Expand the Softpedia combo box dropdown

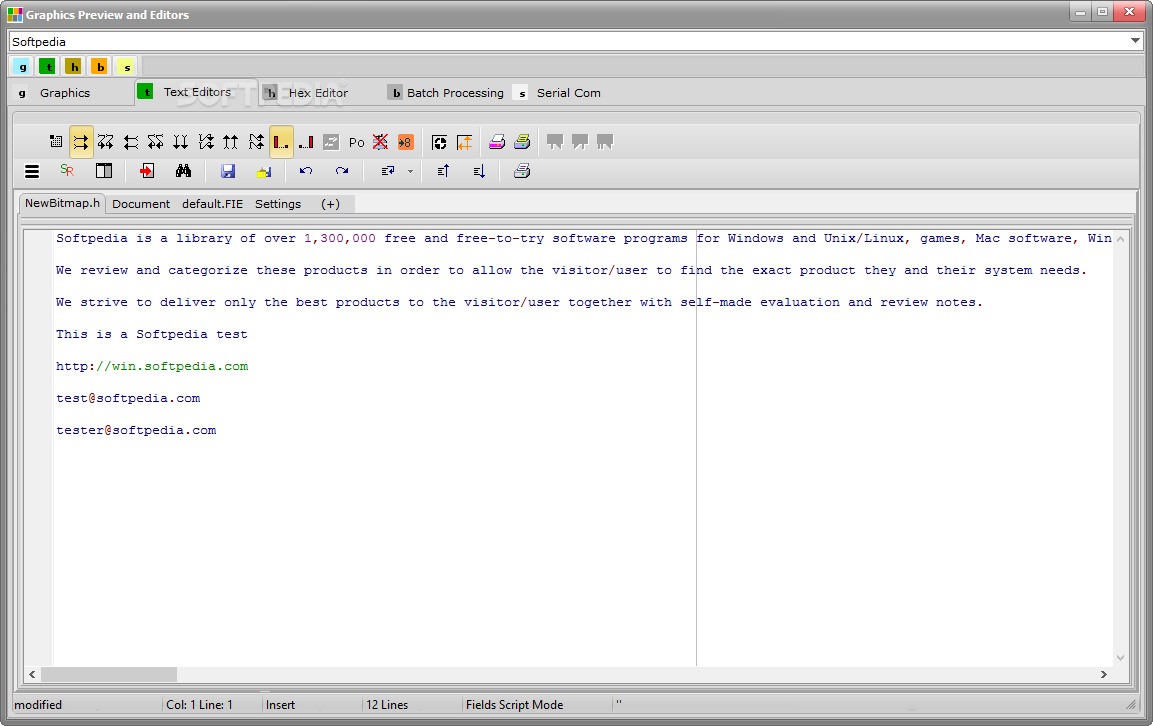[x=1135, y=41]
